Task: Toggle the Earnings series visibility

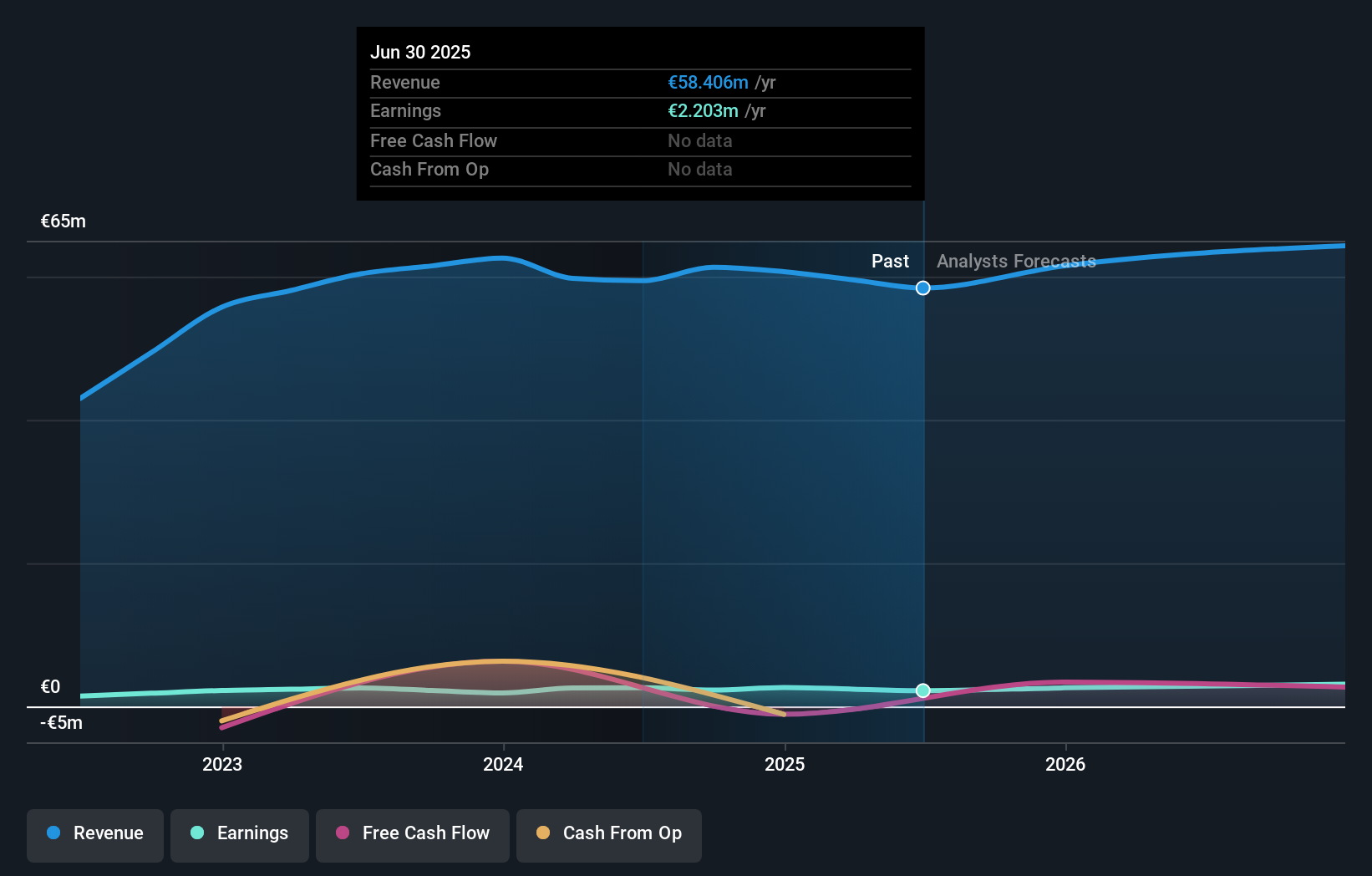Action: click(240, 833)
